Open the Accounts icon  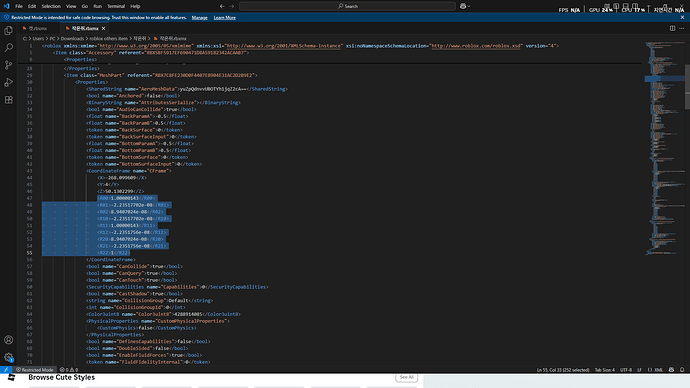8,340
